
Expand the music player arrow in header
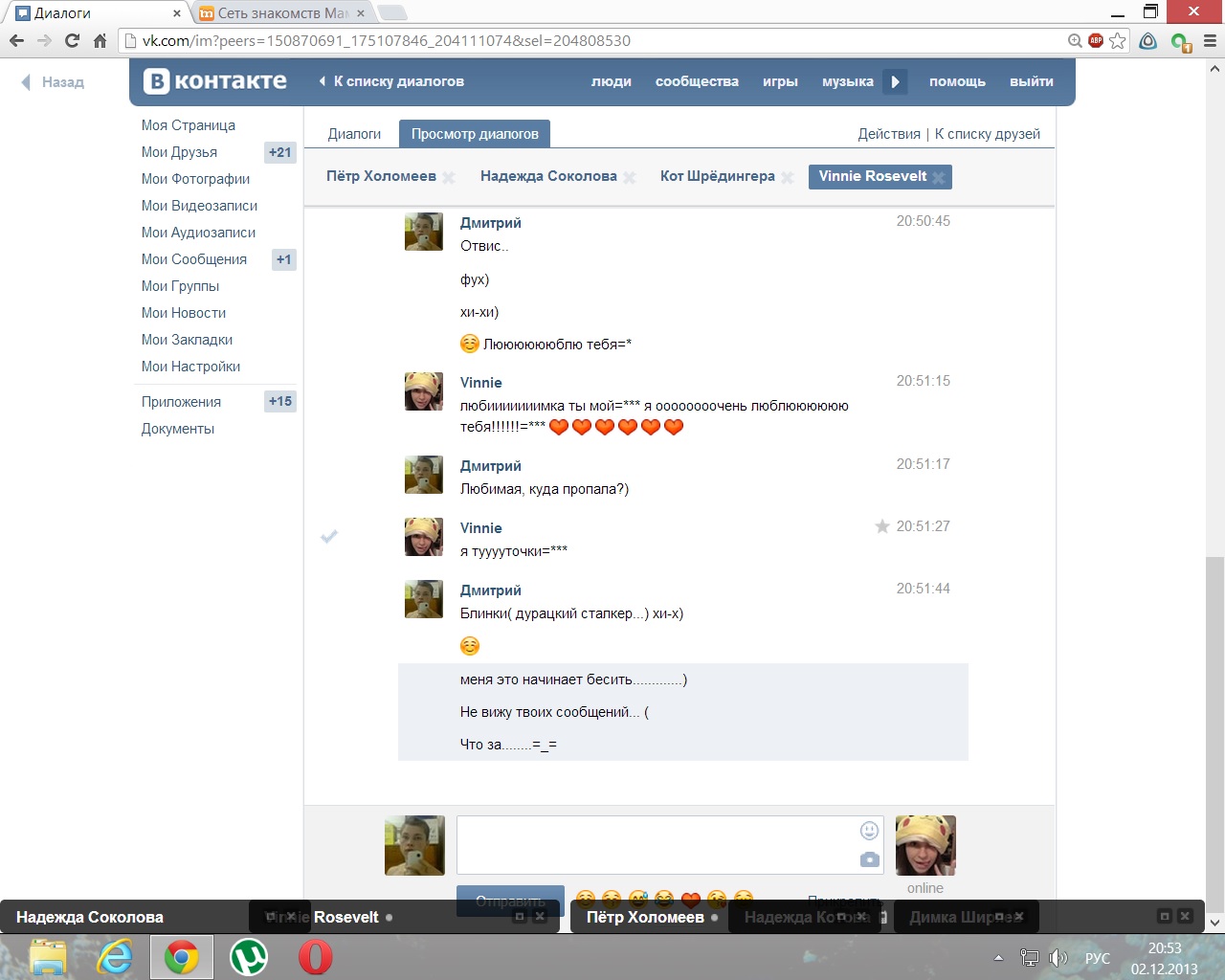(895, 81)
